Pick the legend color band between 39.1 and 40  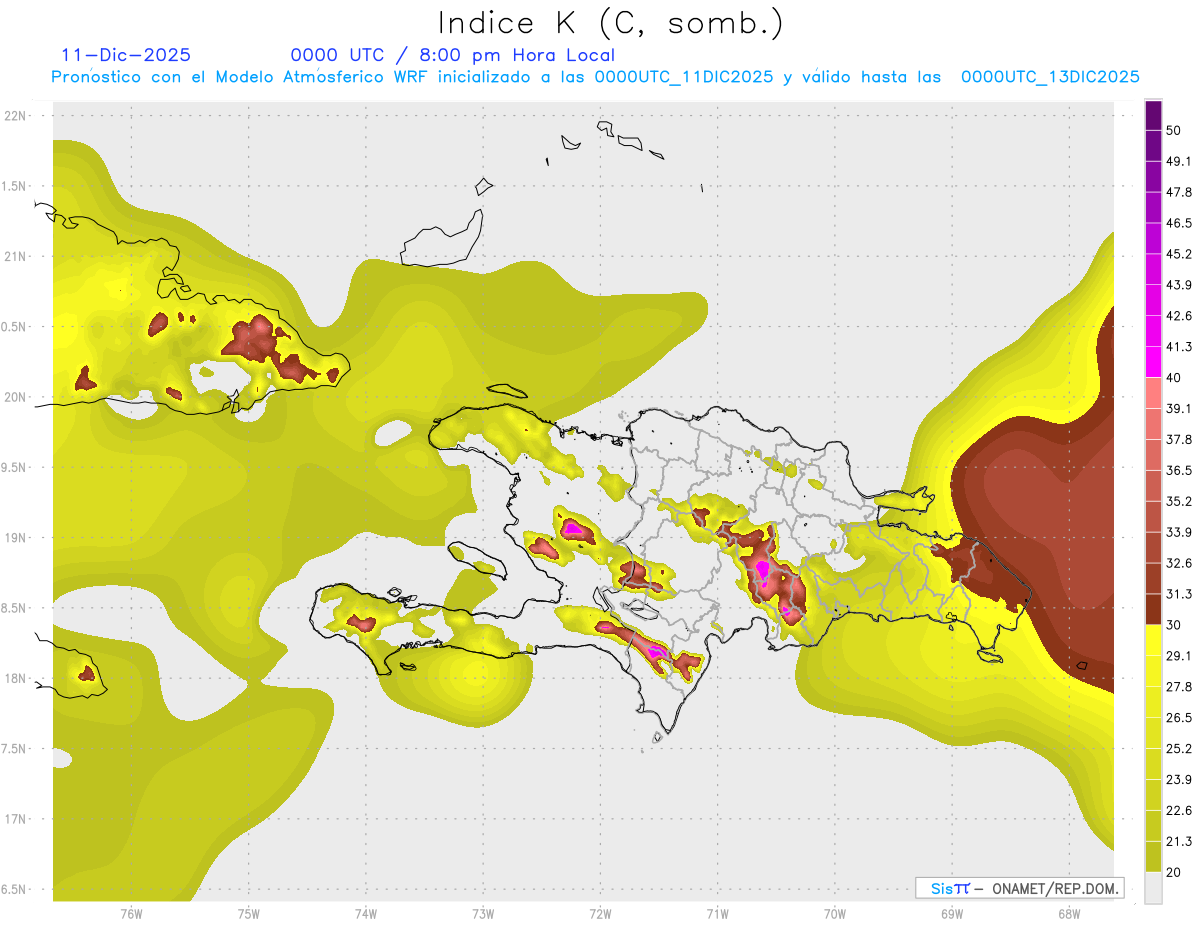[1153, 393]
